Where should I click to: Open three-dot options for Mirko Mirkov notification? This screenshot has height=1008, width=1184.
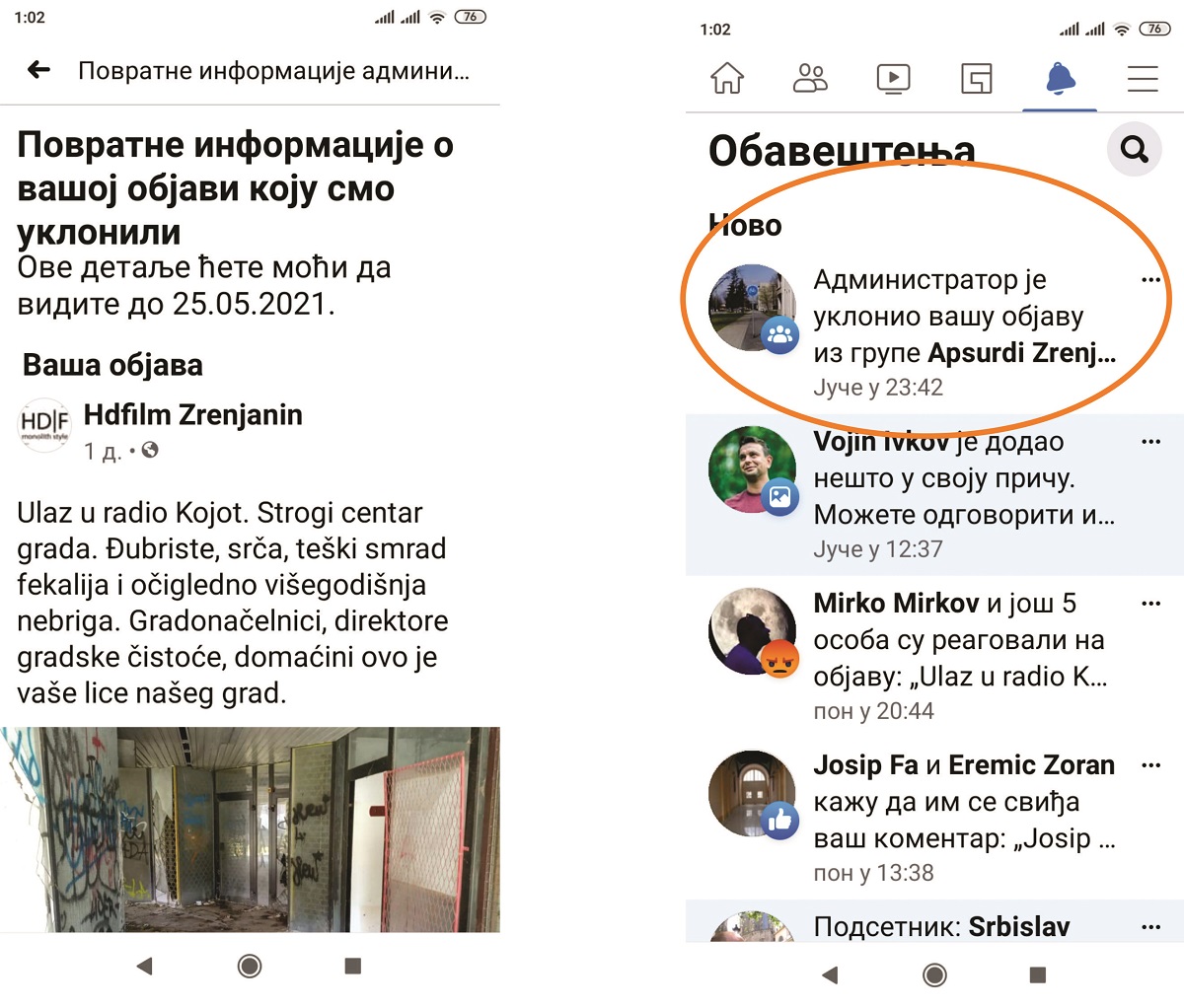click(x=1150, y=604)
